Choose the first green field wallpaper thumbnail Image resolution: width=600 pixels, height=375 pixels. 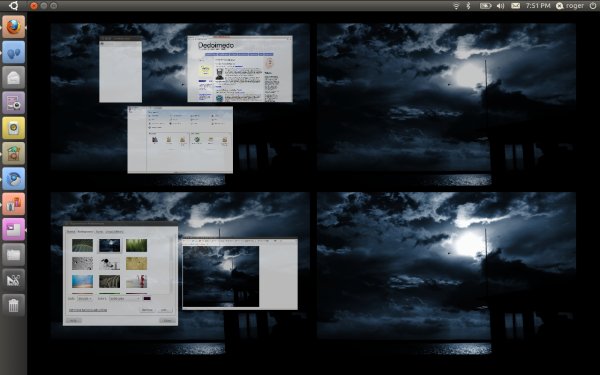(x=82, y=245)
